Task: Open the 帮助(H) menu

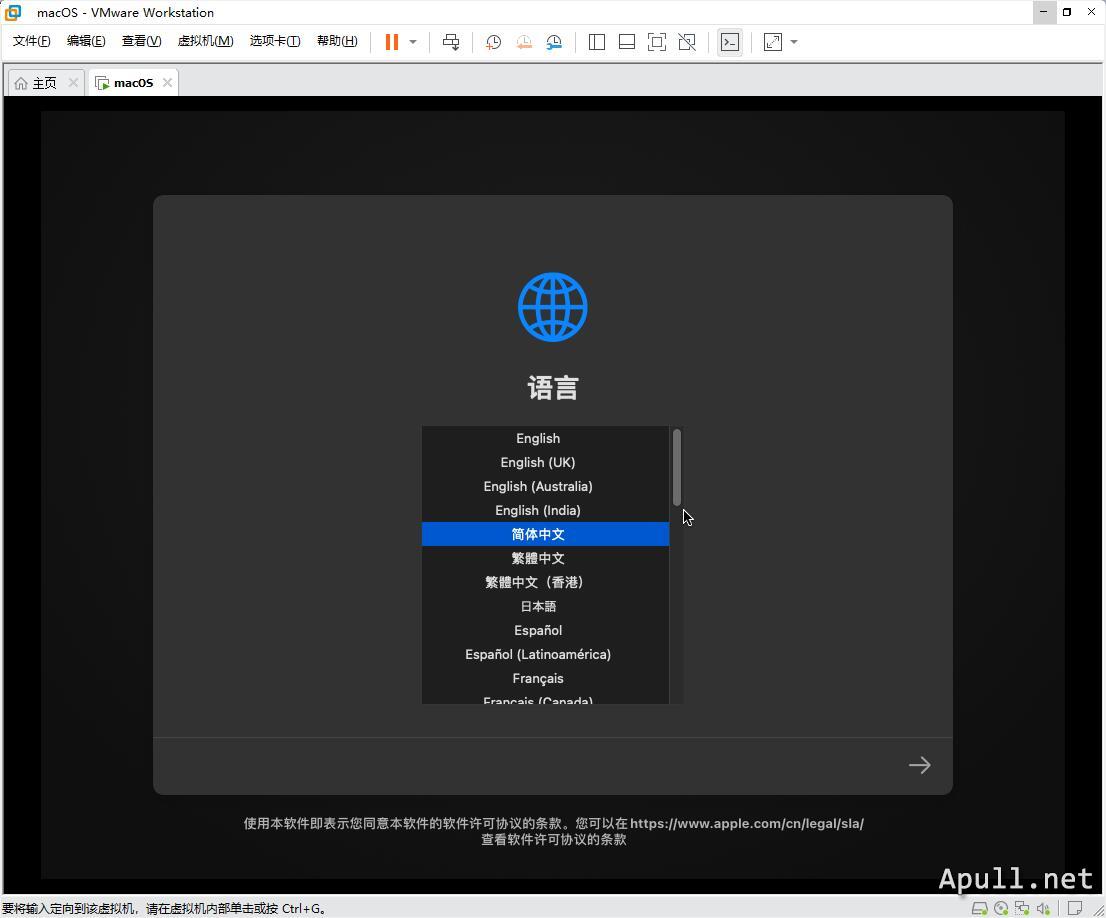Action: click(x=337, y=41)
